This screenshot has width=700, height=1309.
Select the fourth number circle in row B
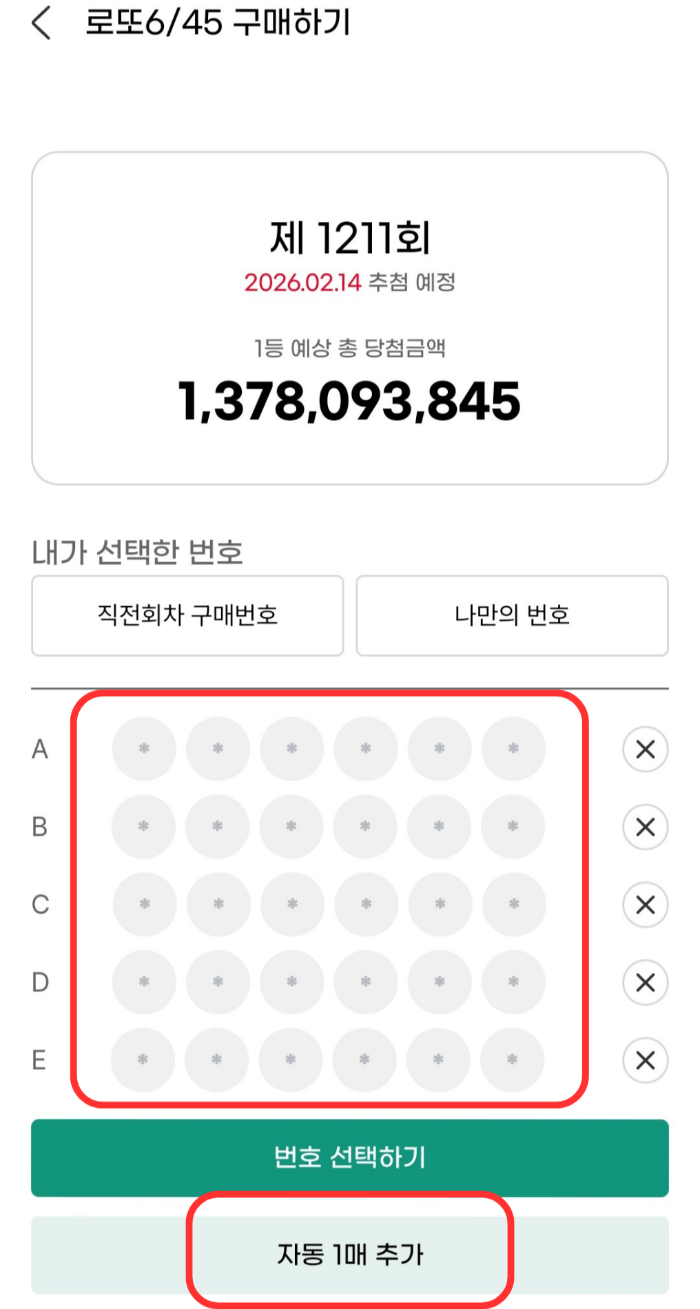pos(365,827)
